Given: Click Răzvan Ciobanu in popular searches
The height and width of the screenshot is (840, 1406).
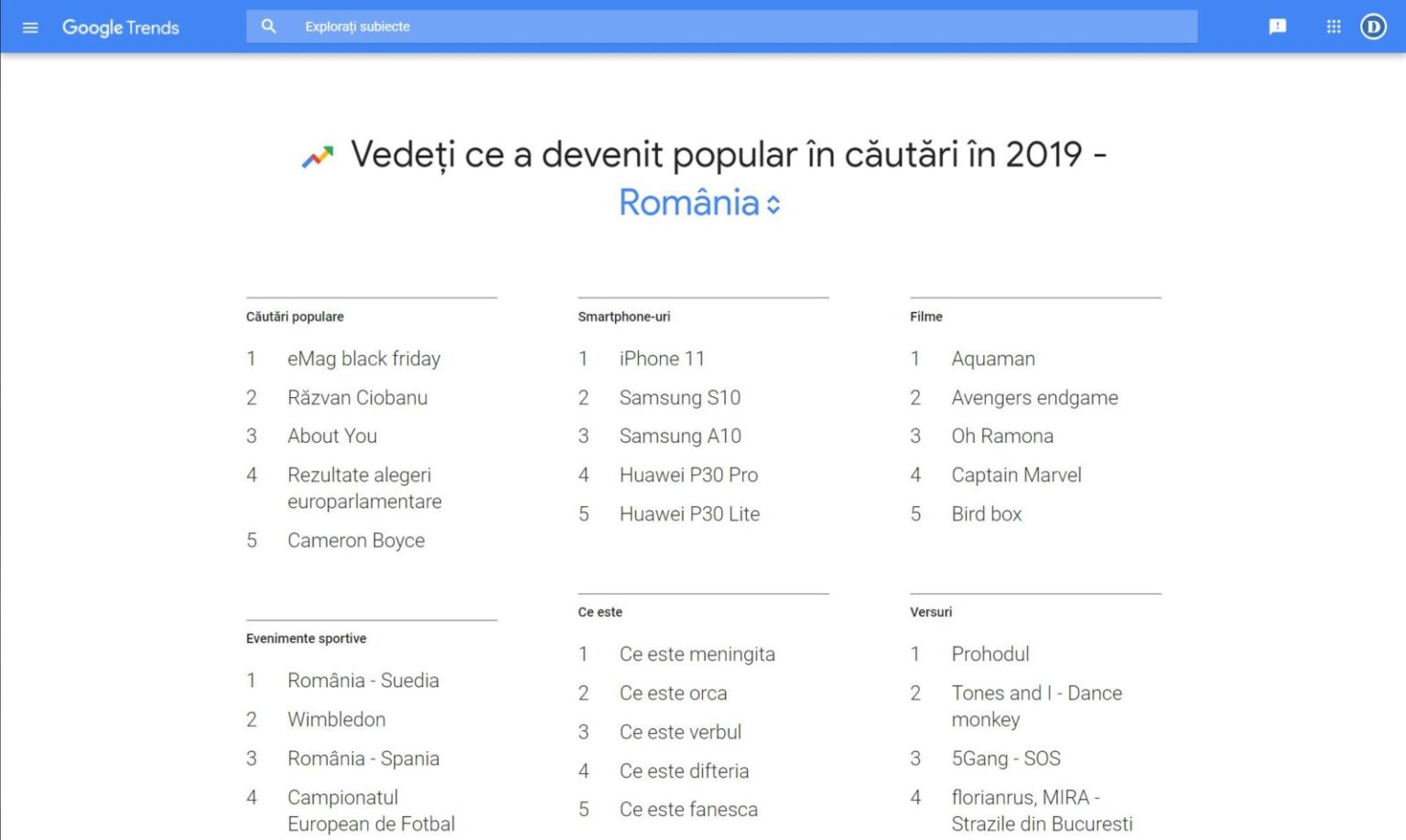Looking at the screenshot, I should (357, 398).
